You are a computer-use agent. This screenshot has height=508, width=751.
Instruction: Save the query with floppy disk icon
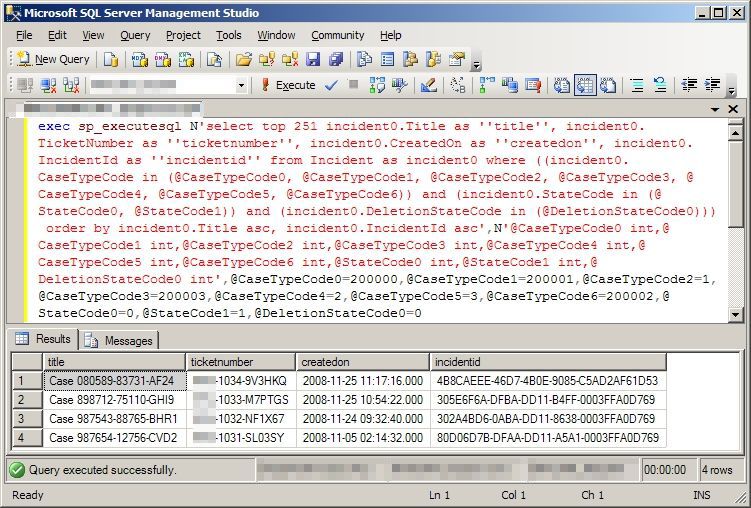click(x=313, y=59)
